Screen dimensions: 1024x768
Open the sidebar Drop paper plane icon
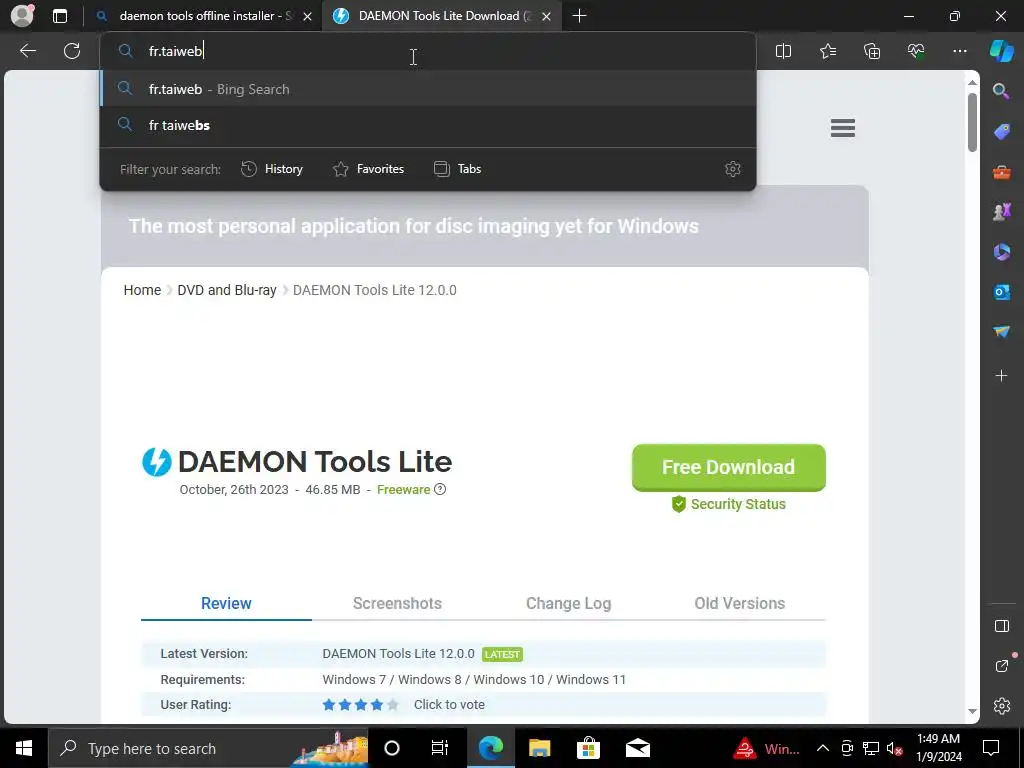tap(1001, 332)
